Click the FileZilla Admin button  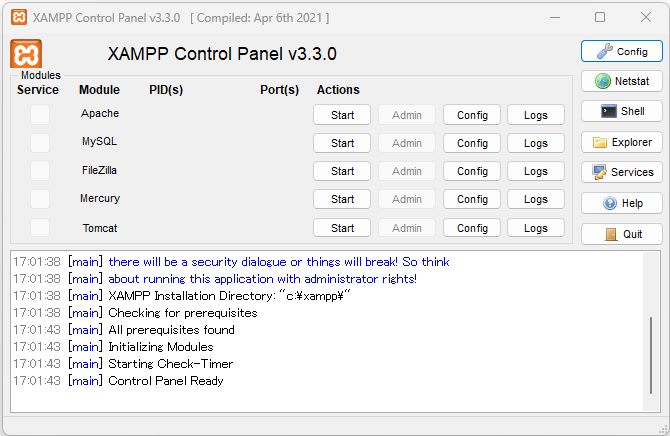[x=407, y=171]
